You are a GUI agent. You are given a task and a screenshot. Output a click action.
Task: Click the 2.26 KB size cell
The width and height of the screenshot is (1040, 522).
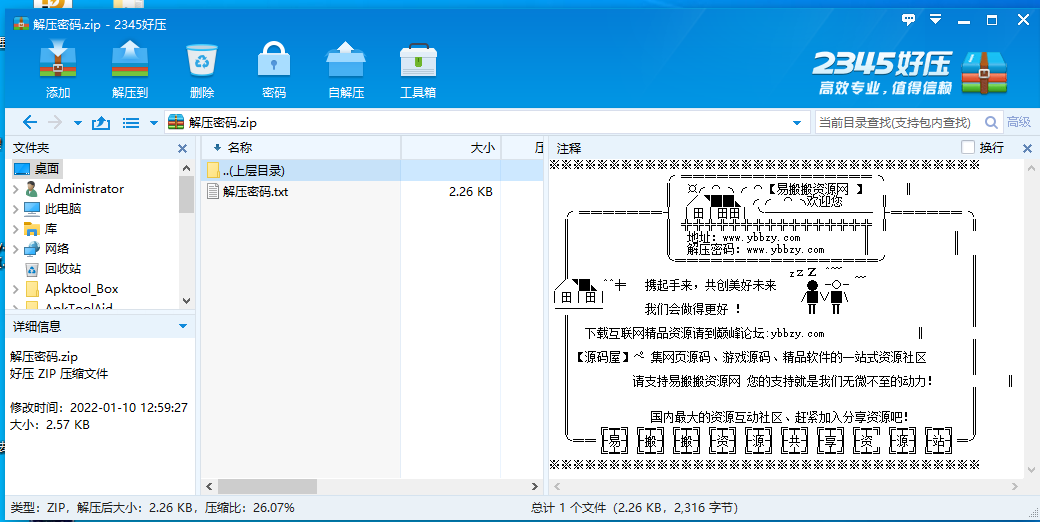click(471, 192)
